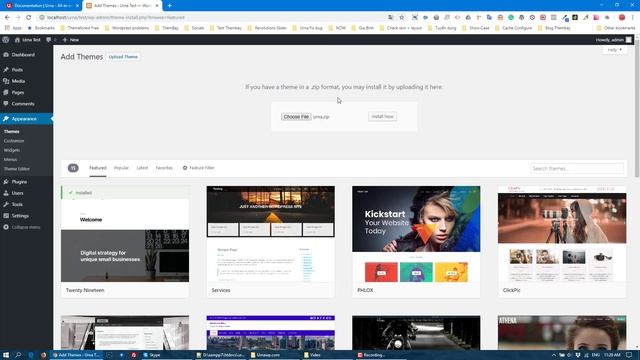Open the Other bookmarks folder
The height and width of the screenshot is (360, 640).
[616, 28]
